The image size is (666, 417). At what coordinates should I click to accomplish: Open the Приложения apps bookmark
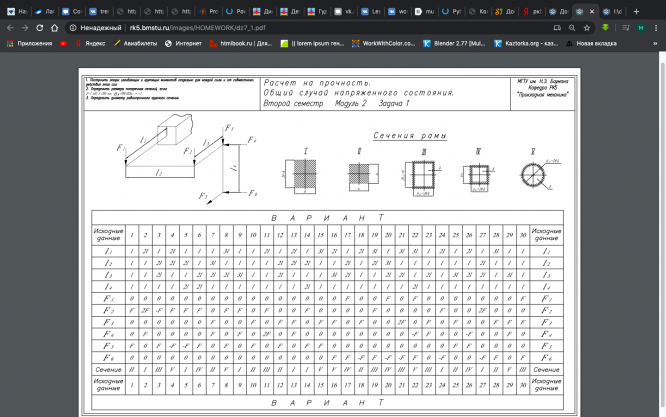click(x=29, y=43)
